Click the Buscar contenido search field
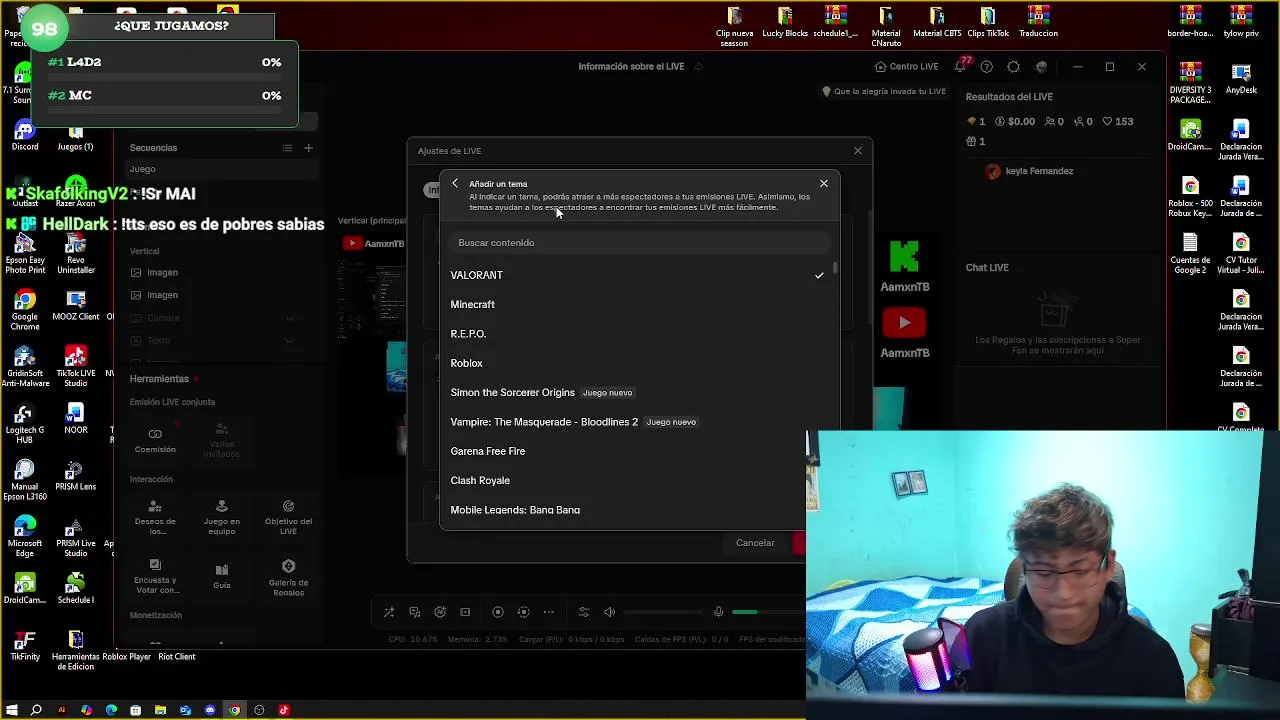Viewport: 1280px width, 720px height. coord(640,243)
